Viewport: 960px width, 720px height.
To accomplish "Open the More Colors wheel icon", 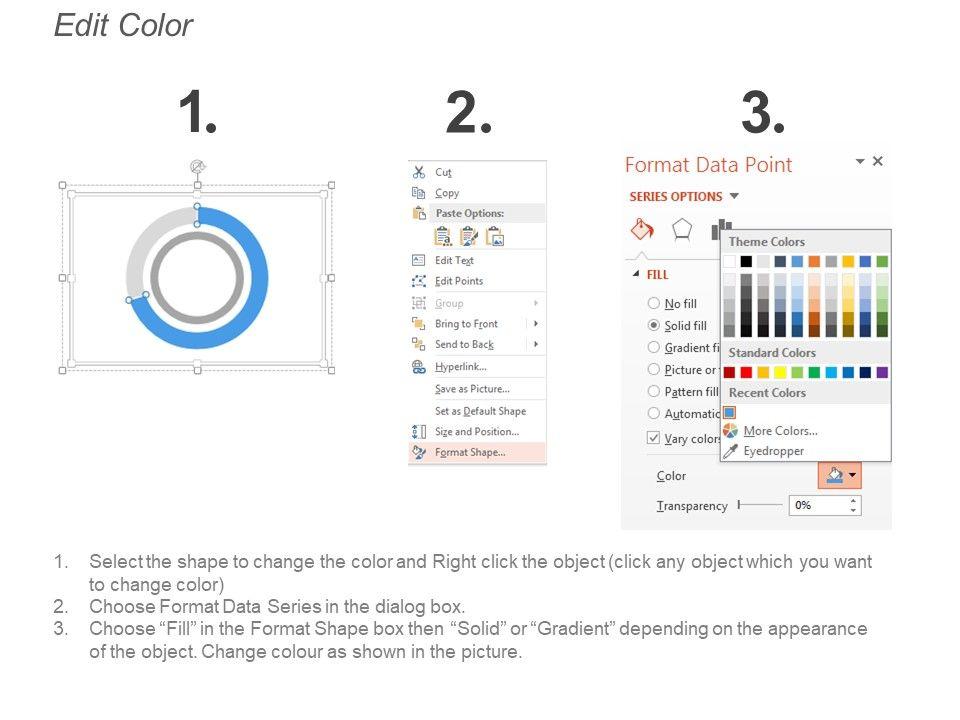I will (730, 431).
